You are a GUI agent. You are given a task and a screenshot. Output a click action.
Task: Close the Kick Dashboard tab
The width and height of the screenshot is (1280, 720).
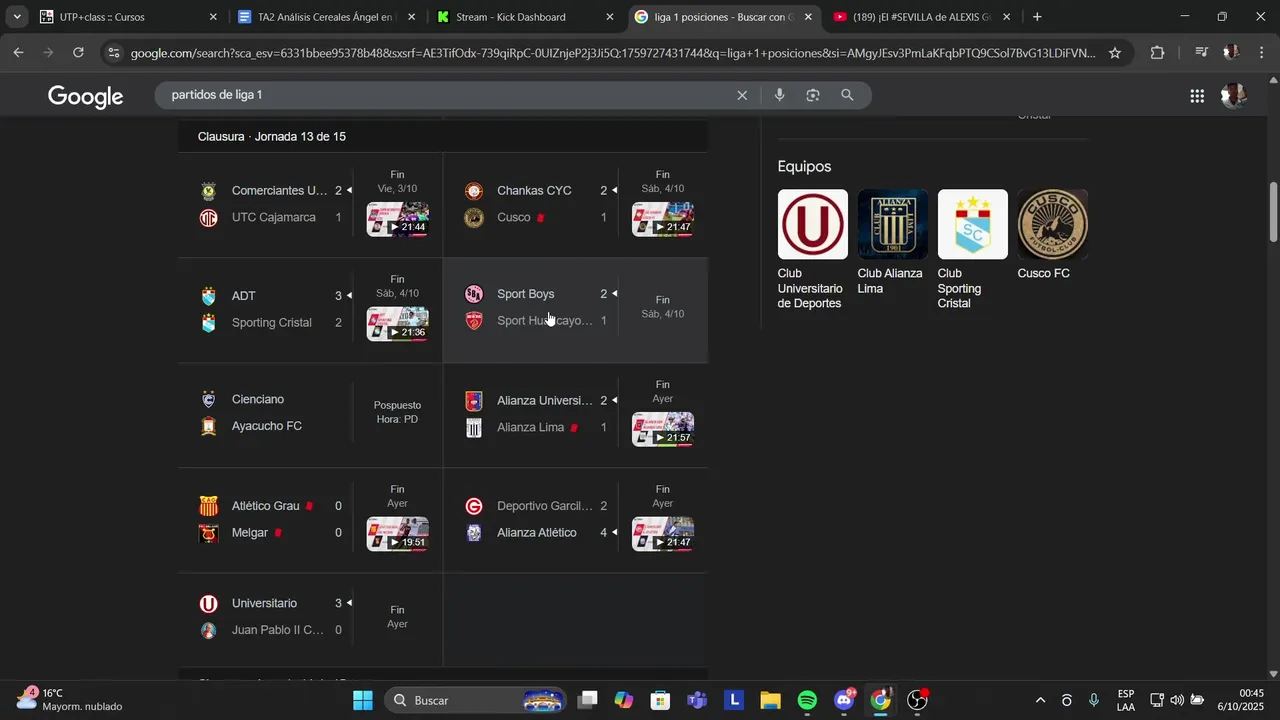pyautogui.click(x=610, y=17)
